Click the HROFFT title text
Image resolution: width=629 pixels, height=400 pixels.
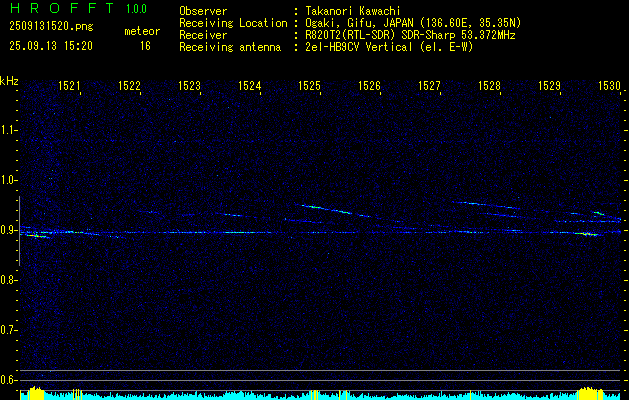pyautogui.click(x=62, y=8)
